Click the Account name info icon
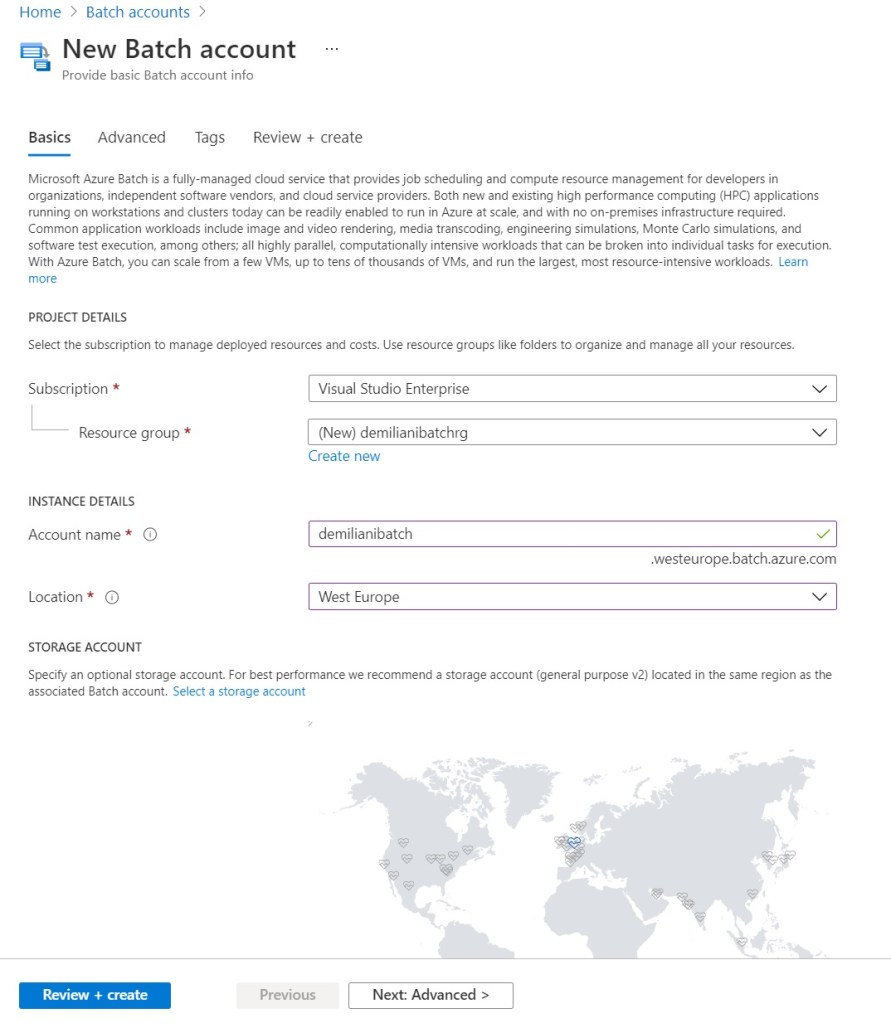Image resolution: width=891 pixels, height=1023 pixels. click(150, 535)
